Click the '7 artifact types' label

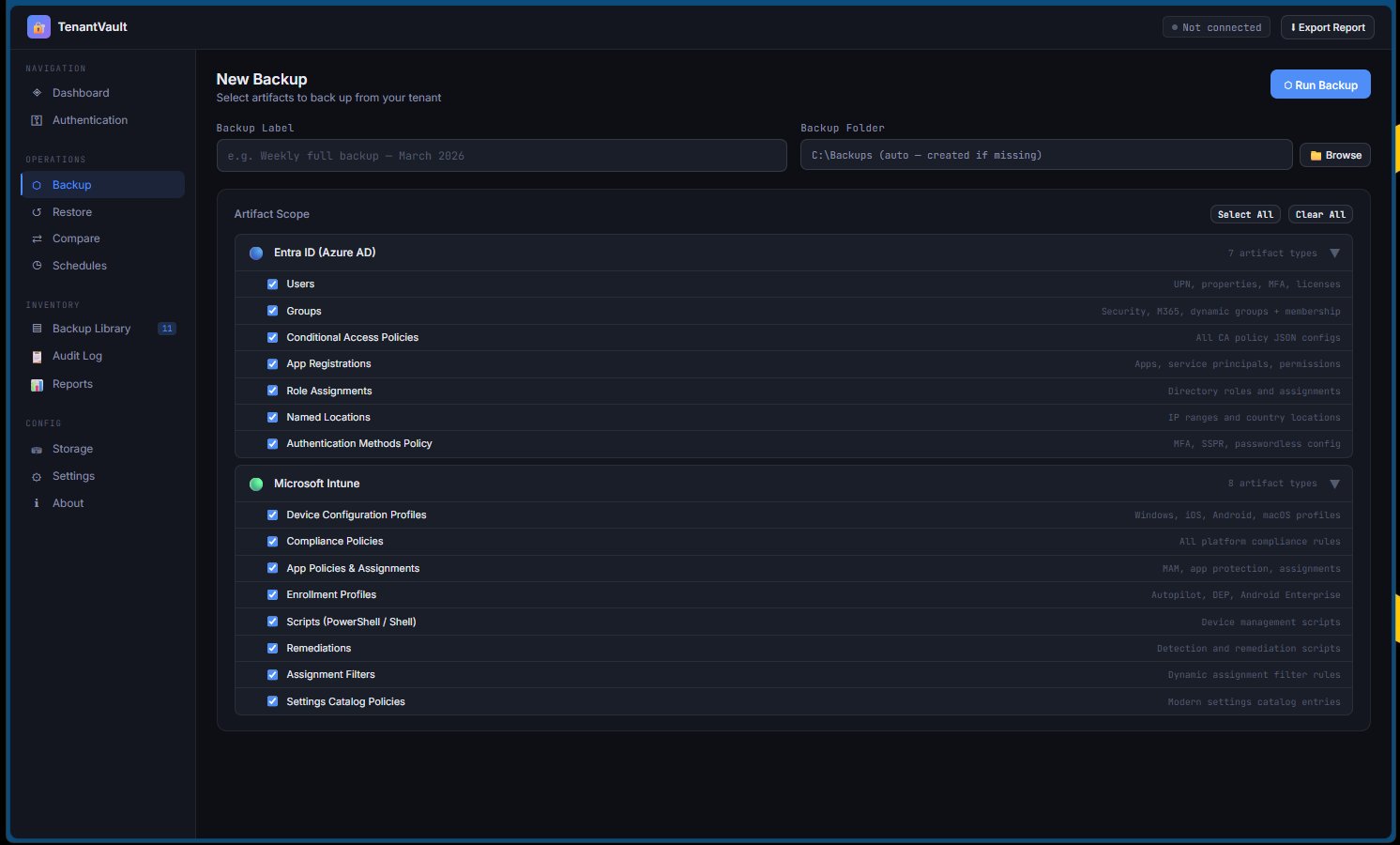[x=1272, y=253]
